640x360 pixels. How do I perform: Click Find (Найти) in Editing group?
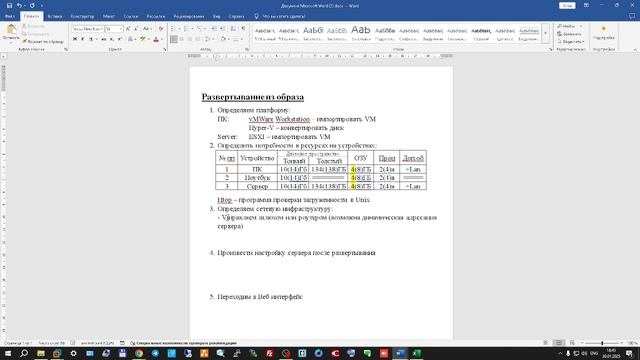566,26
